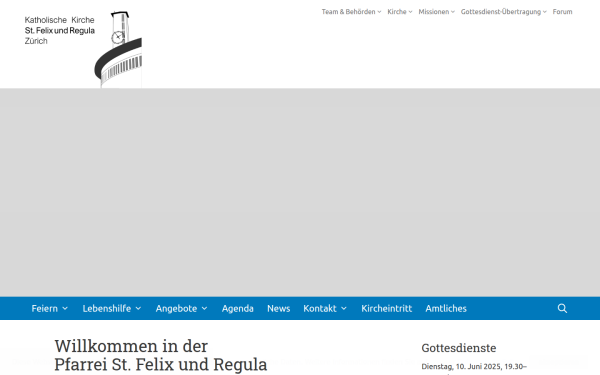Click the Willkommen in der Pfarrei heading

161,355
